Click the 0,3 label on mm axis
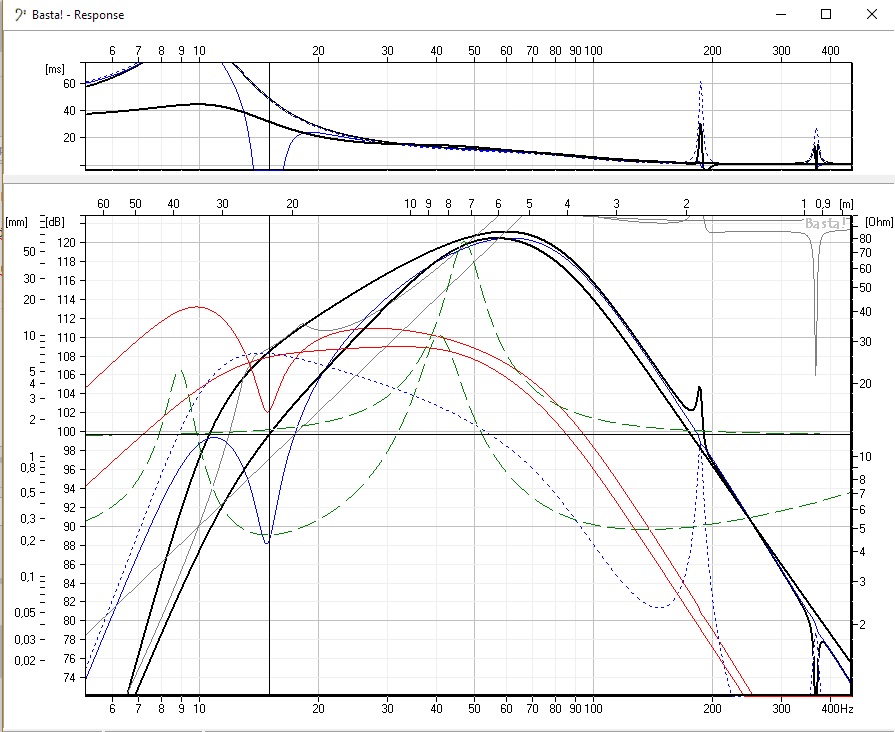The height and width of the screenshot is (732, 895). tap(28, 518)
